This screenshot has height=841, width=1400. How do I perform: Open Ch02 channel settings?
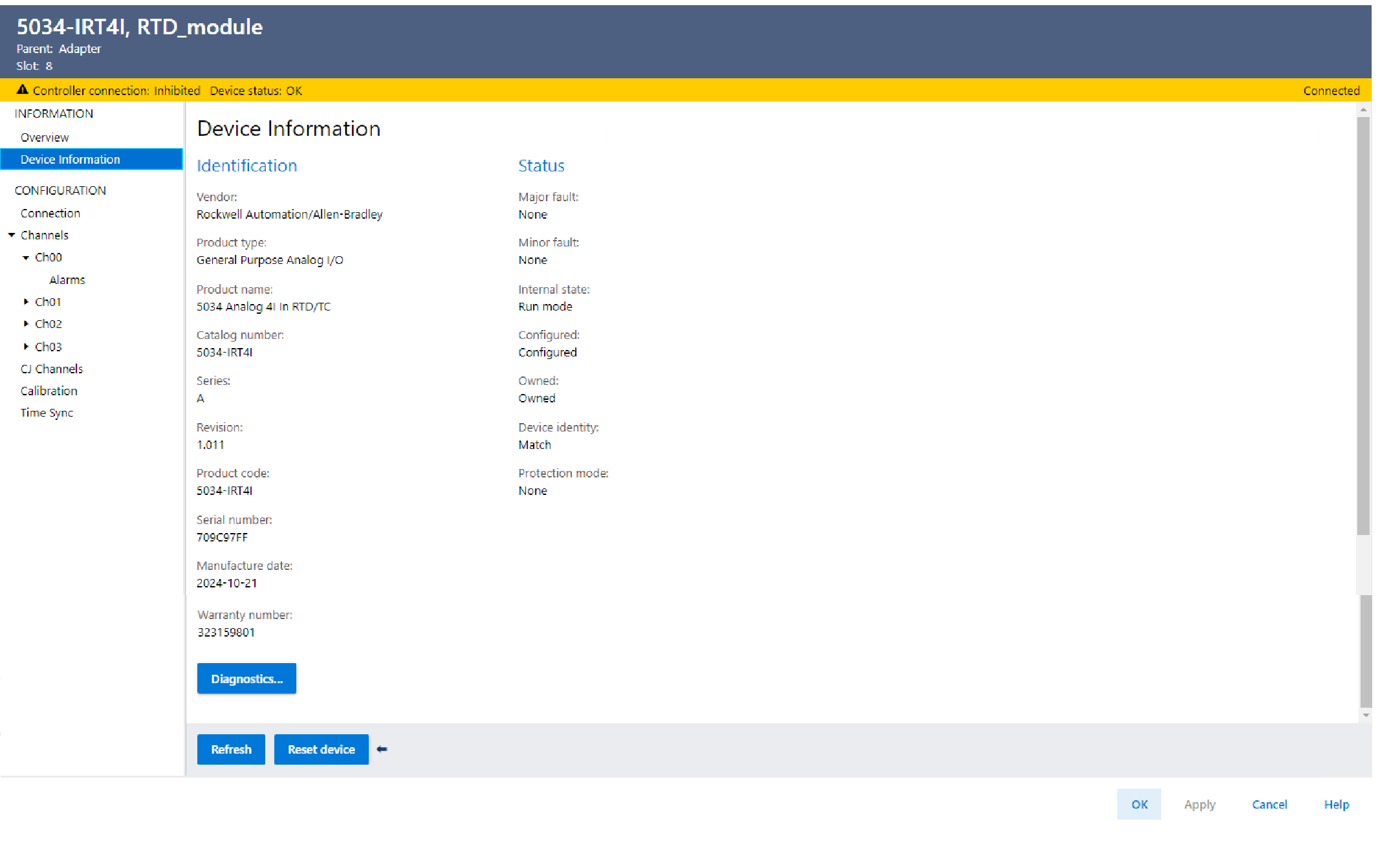coord(49,323)
